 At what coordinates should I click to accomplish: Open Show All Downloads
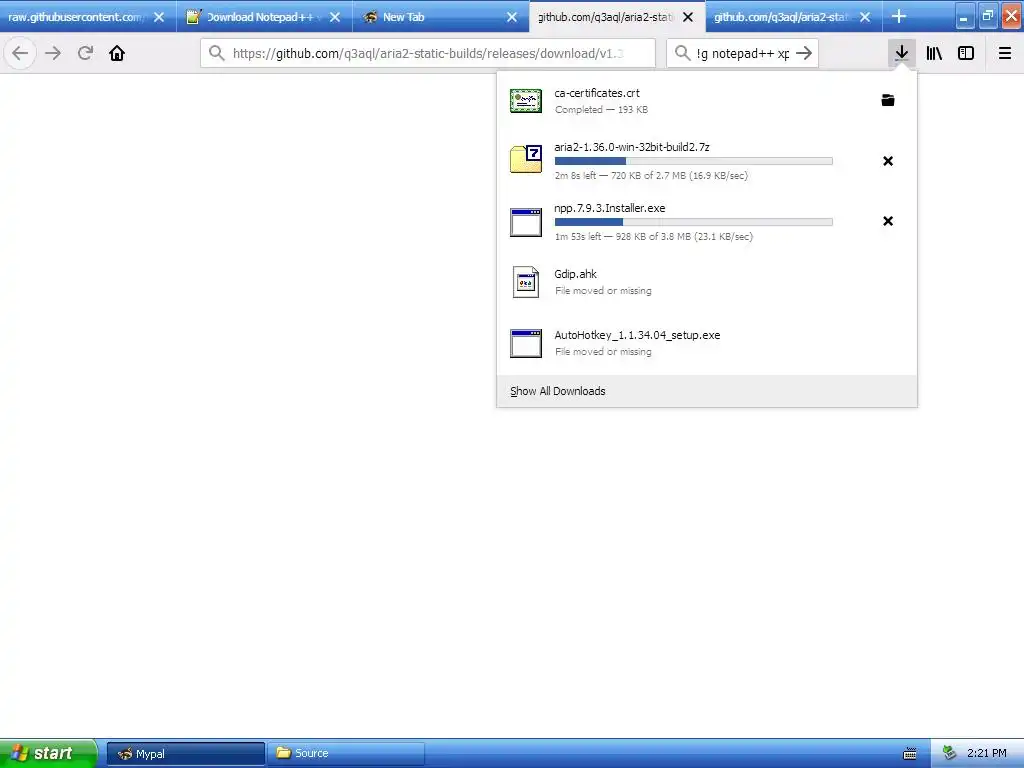[x=557, y=391]
